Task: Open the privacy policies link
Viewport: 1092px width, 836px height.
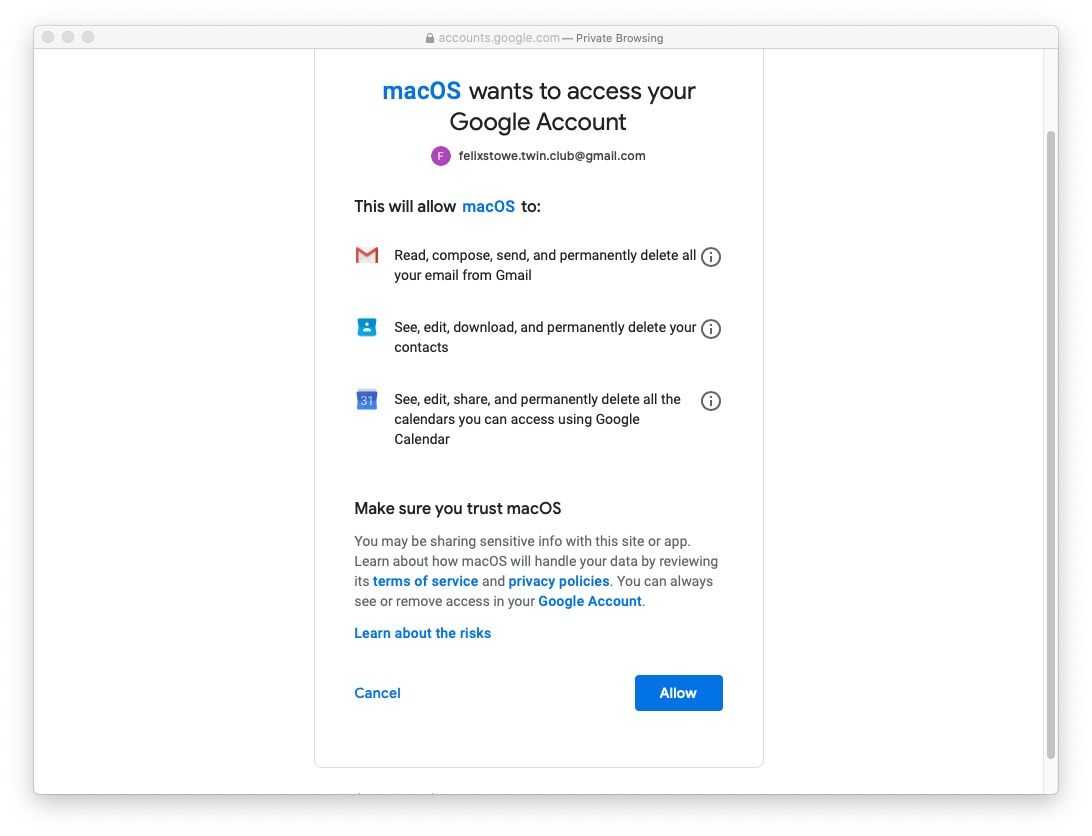Action: [x=559, y=581]
